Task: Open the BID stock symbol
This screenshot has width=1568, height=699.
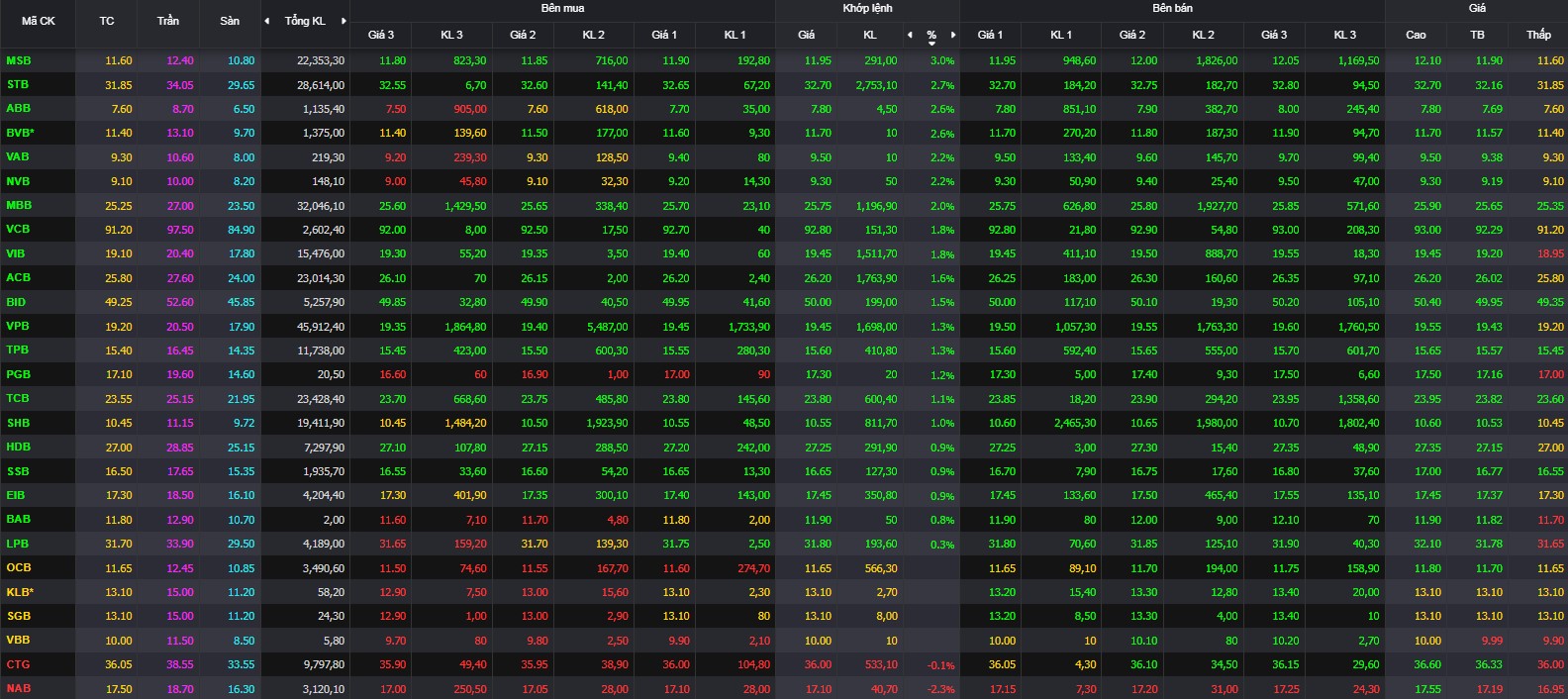Action: [x=16, y=302]
